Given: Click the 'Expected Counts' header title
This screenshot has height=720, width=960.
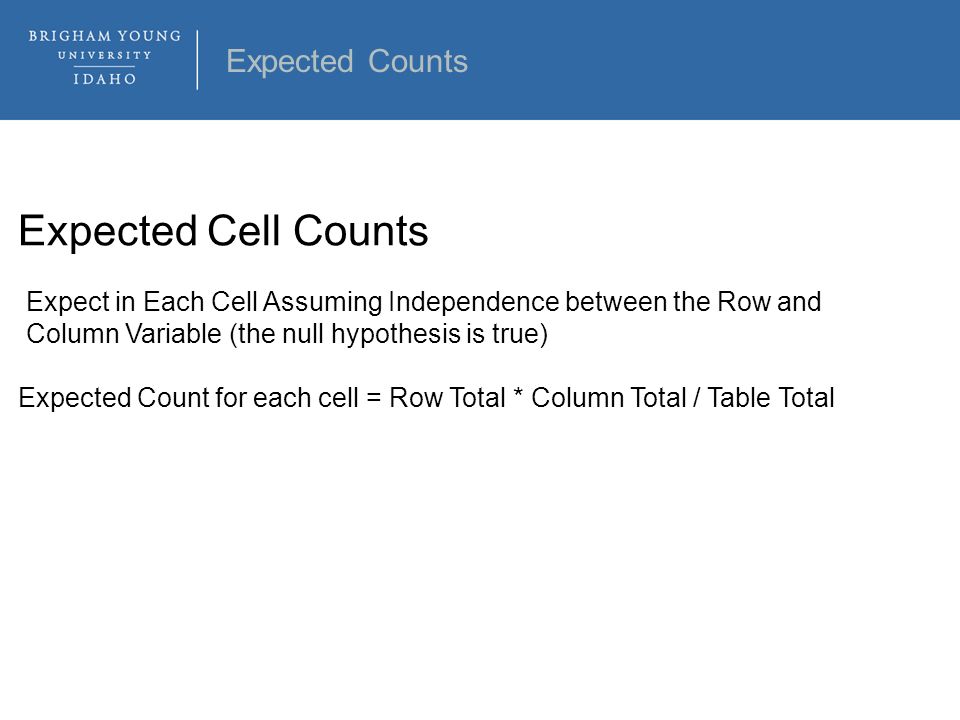Looking at the screenshot, I should tap(347, 61).
